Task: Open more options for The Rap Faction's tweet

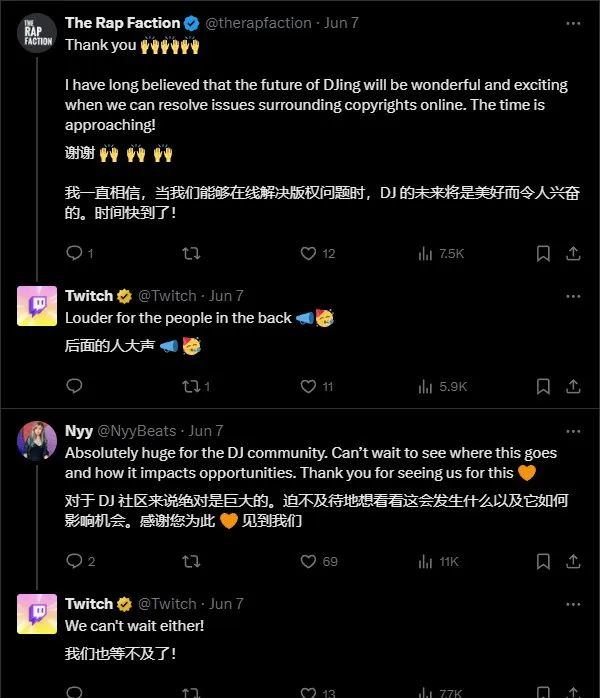Action: pyautogui.click(x=573, y=23)
